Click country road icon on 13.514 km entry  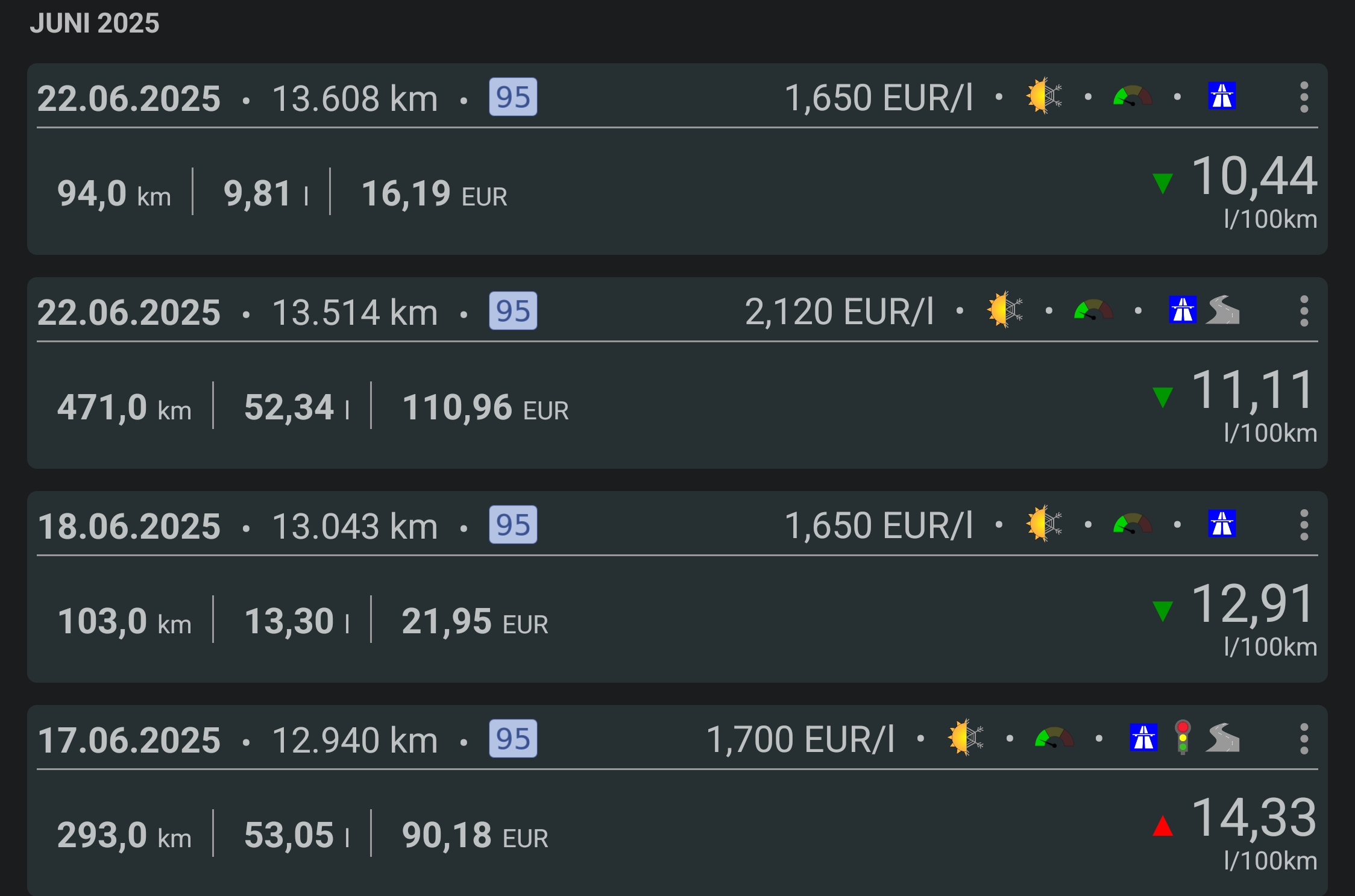tap(1222, 310)
